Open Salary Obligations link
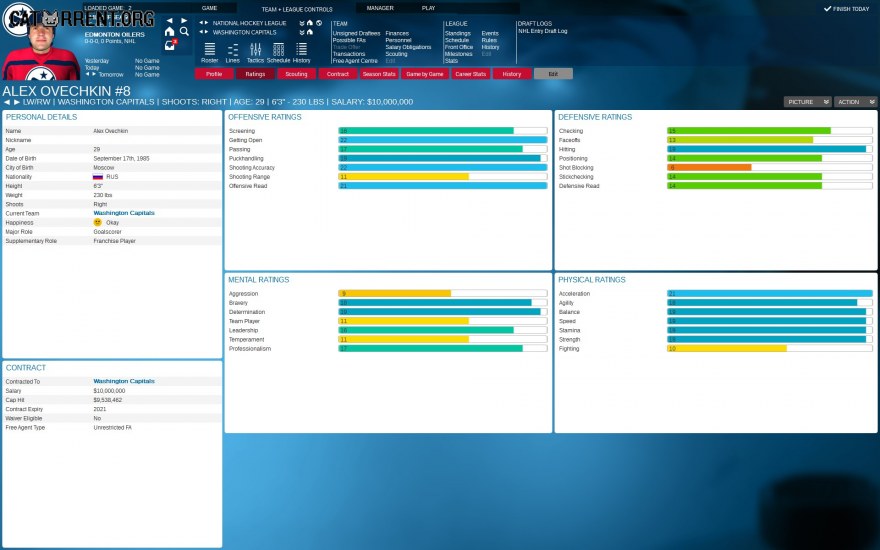This screenshot has height=550, width=880. (408, 47)
